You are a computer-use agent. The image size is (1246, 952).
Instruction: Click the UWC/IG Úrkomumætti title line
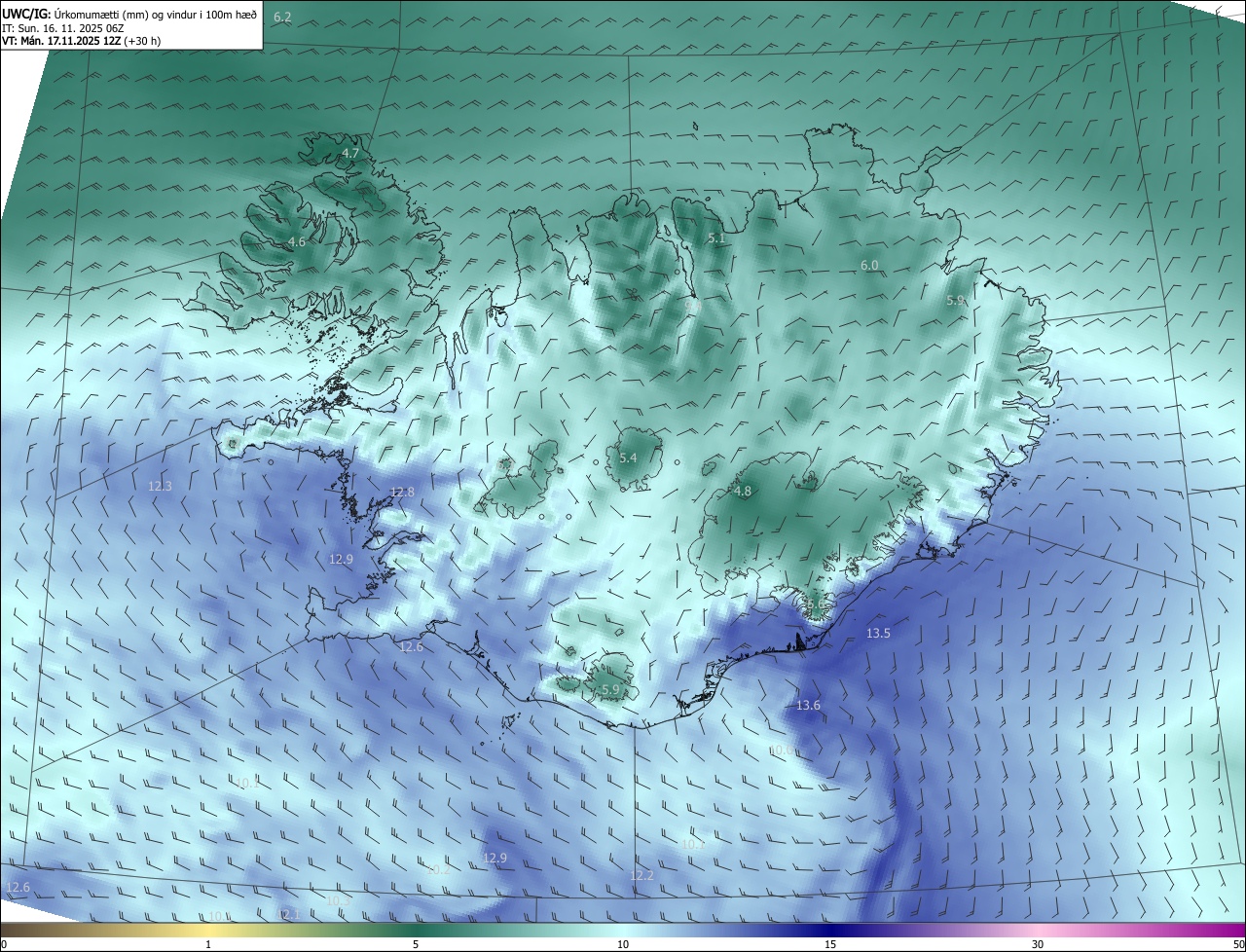coord(129,15)
